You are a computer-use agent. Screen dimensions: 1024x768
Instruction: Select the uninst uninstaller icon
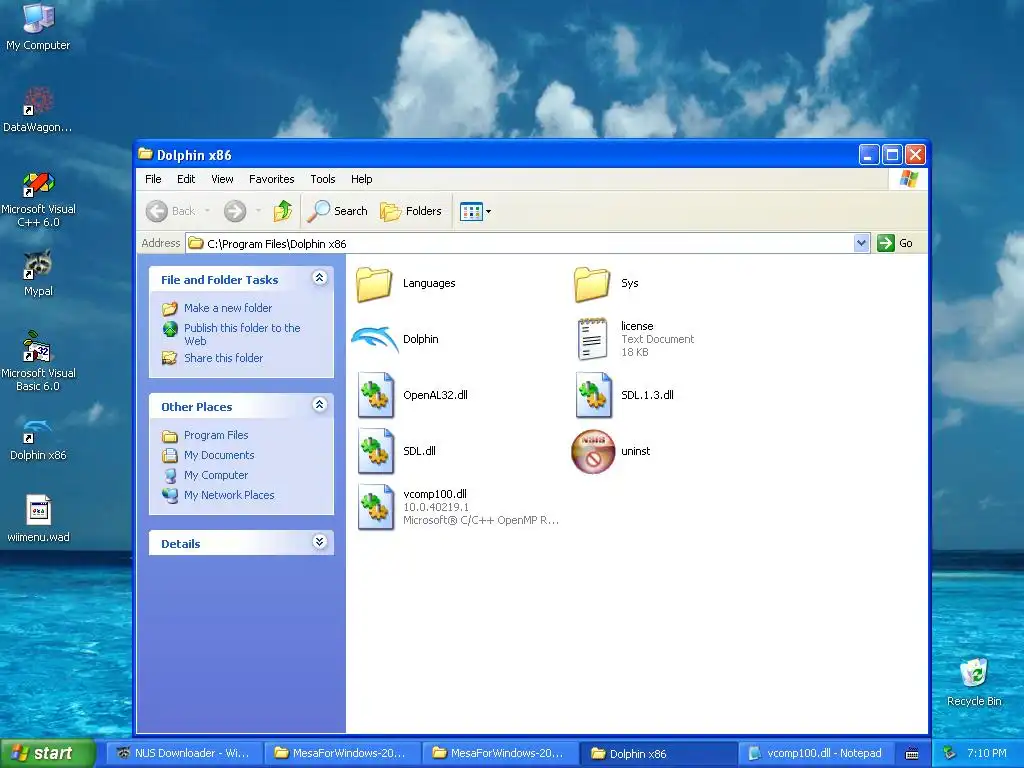[593, 451]
